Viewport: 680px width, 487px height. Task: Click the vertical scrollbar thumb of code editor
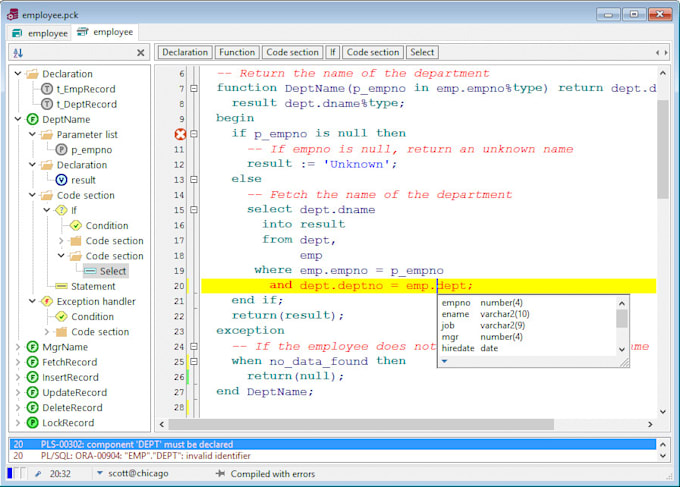663,149
